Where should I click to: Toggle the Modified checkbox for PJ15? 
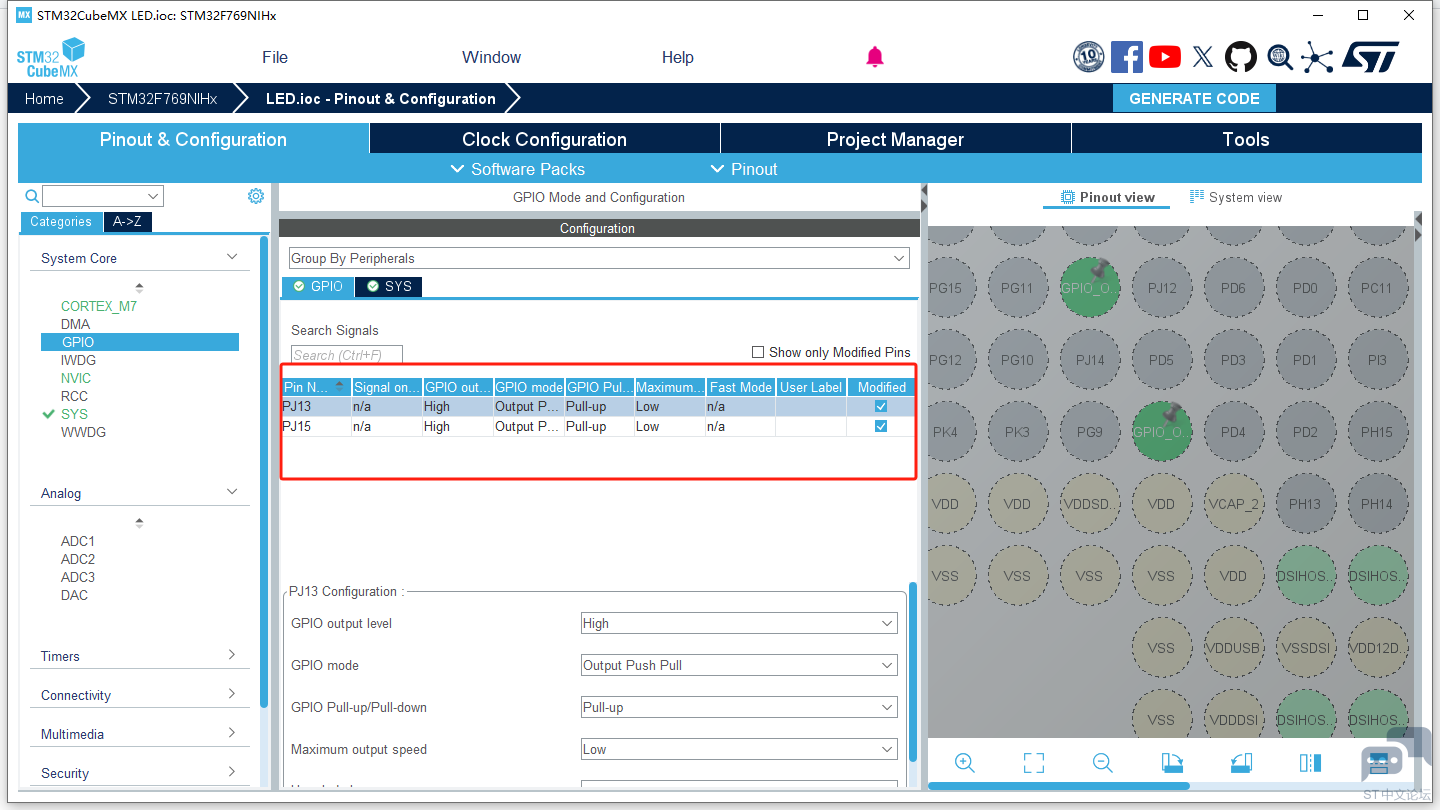(x=881, y=426)
